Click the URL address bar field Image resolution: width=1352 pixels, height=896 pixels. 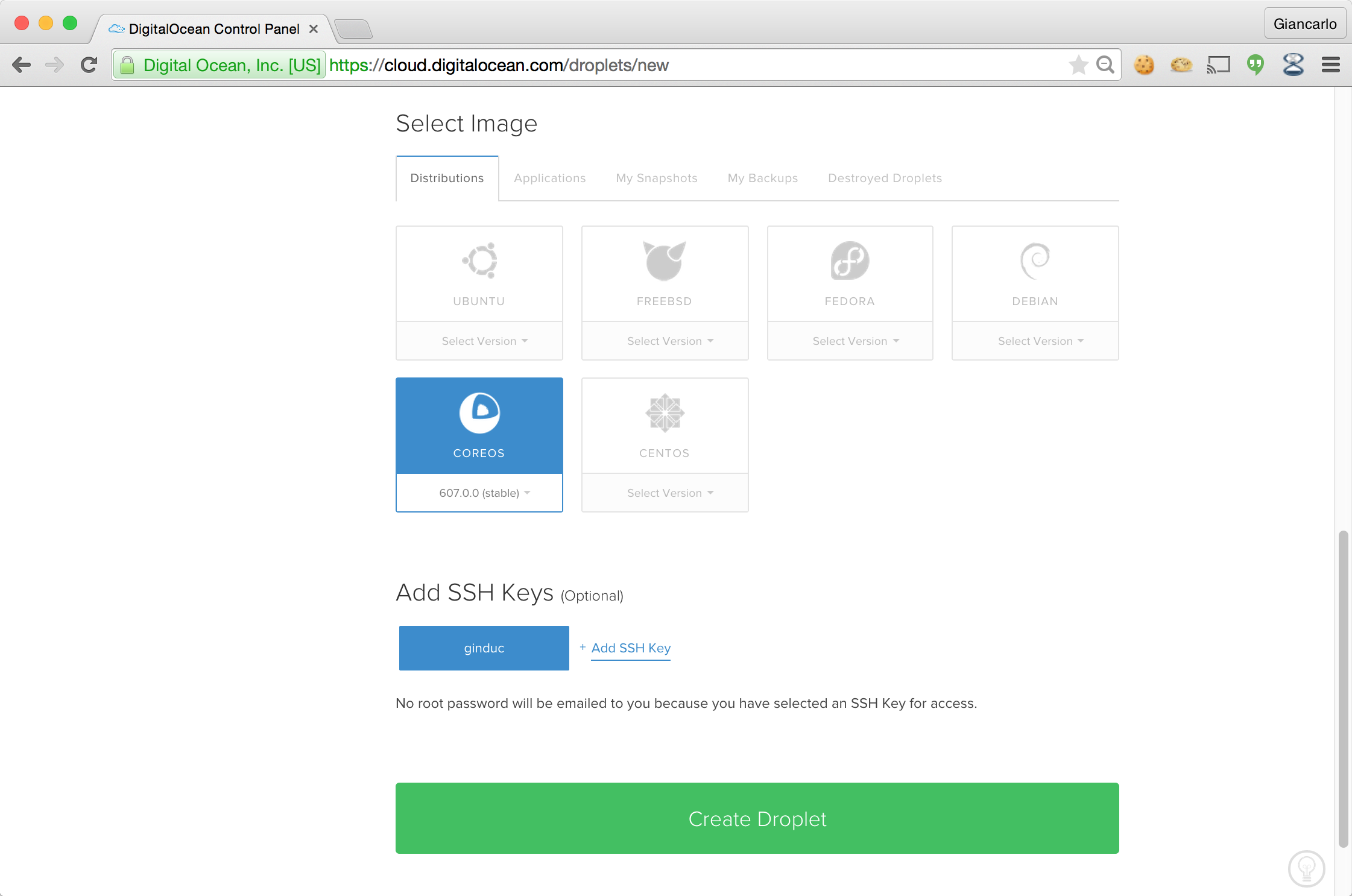tap(615, 65)
